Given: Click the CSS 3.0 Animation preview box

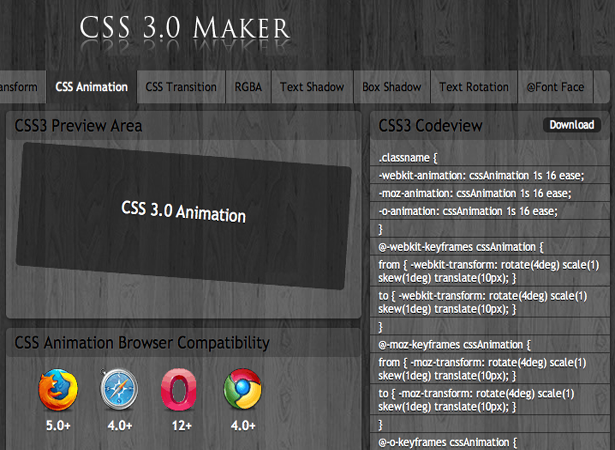Looking at the screenshot, I should pos(184,216).
